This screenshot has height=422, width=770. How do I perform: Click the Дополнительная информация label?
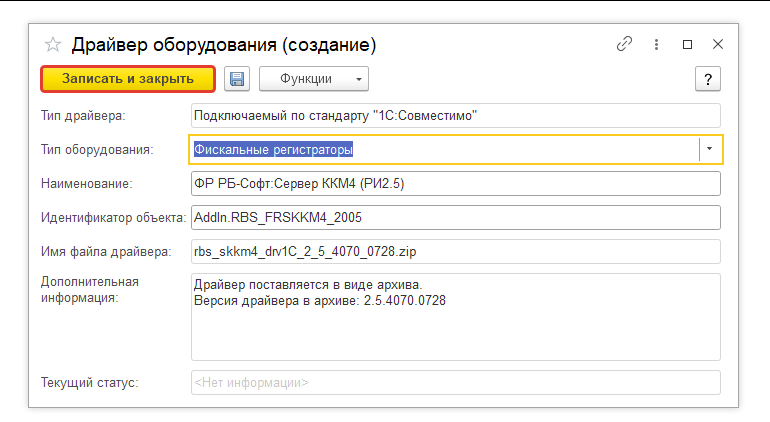click(x=89, y=289)
